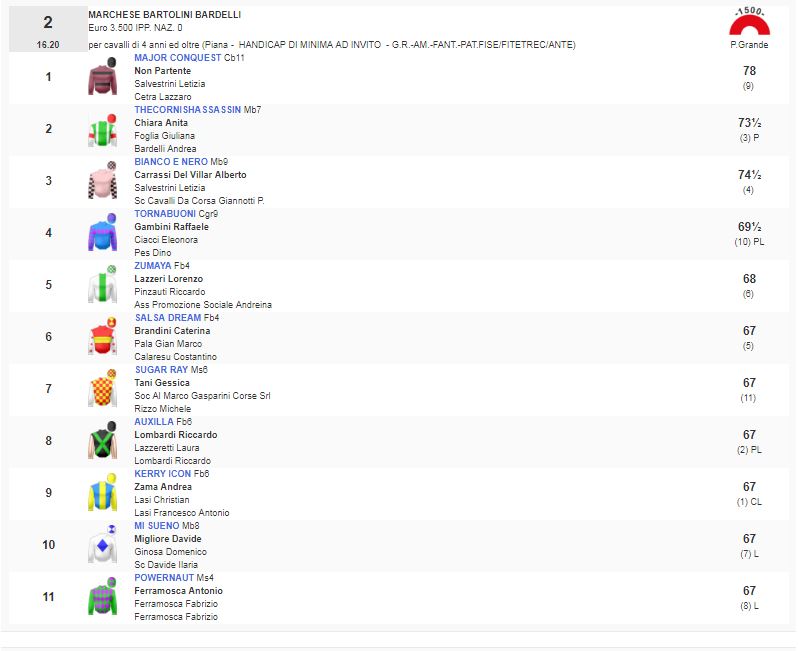Select the race number 2 box at 16.20

[48, 29]
